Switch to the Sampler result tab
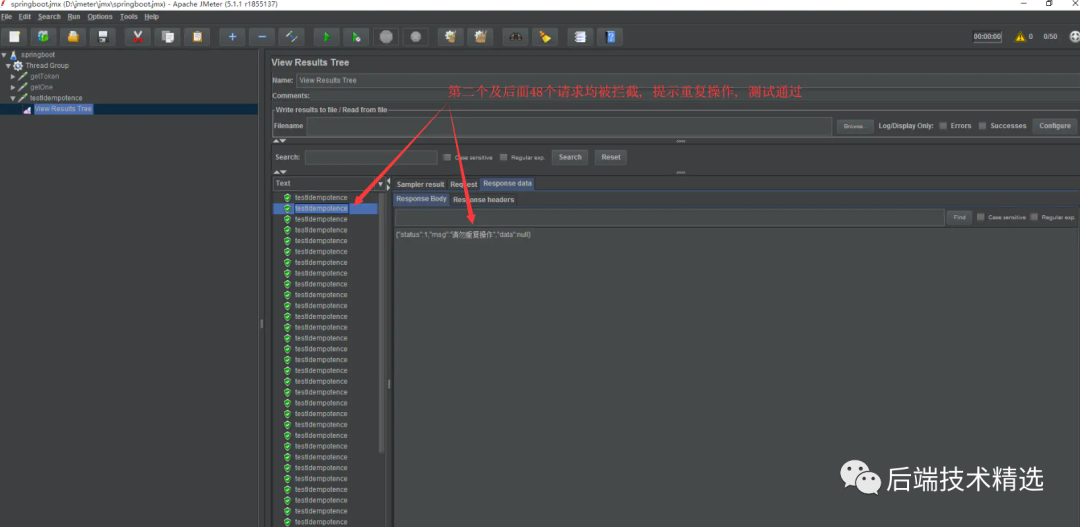 [420, 184]
